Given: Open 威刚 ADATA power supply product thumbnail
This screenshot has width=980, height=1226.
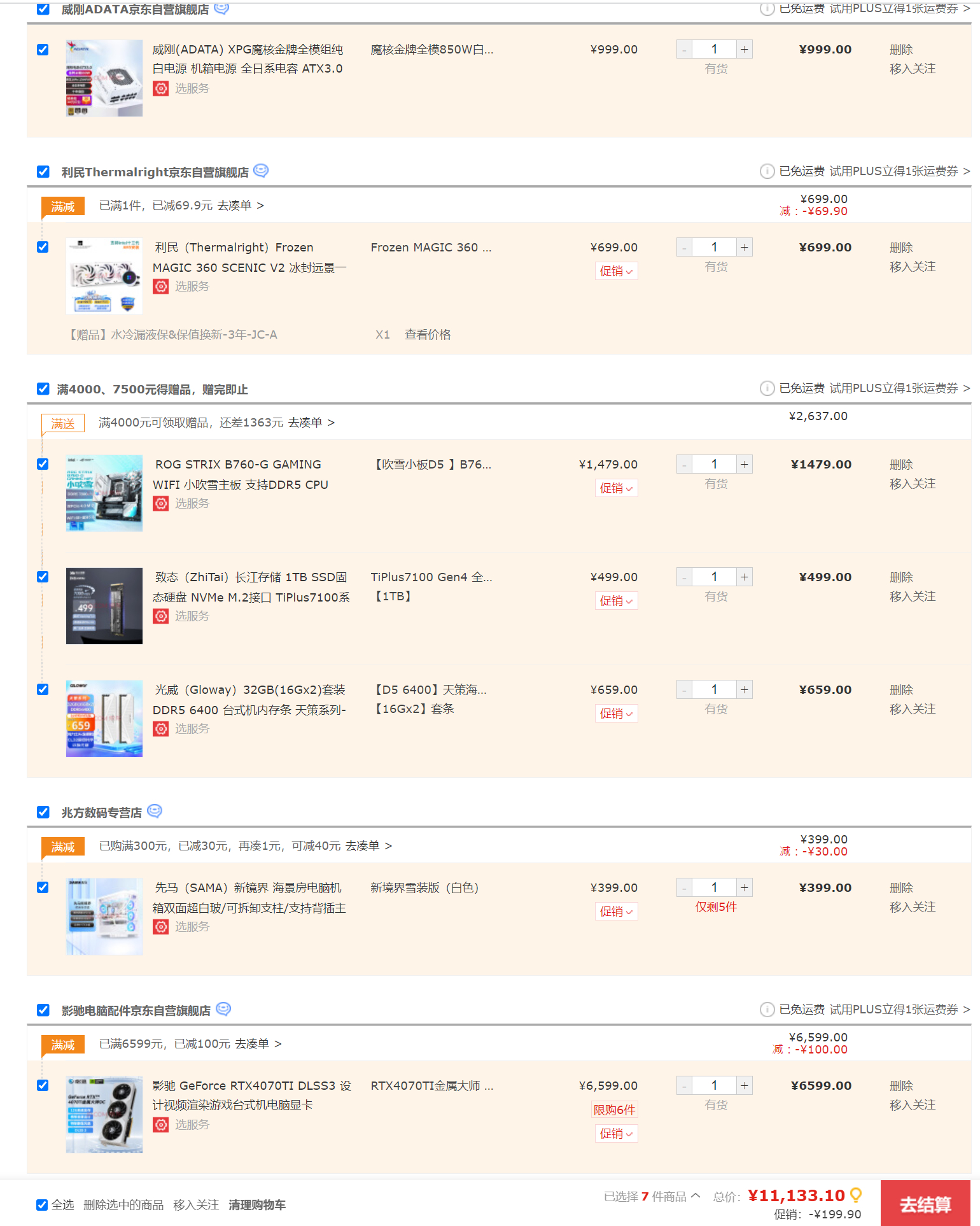Looking at the screenshot, I should (x=104, y=78).
